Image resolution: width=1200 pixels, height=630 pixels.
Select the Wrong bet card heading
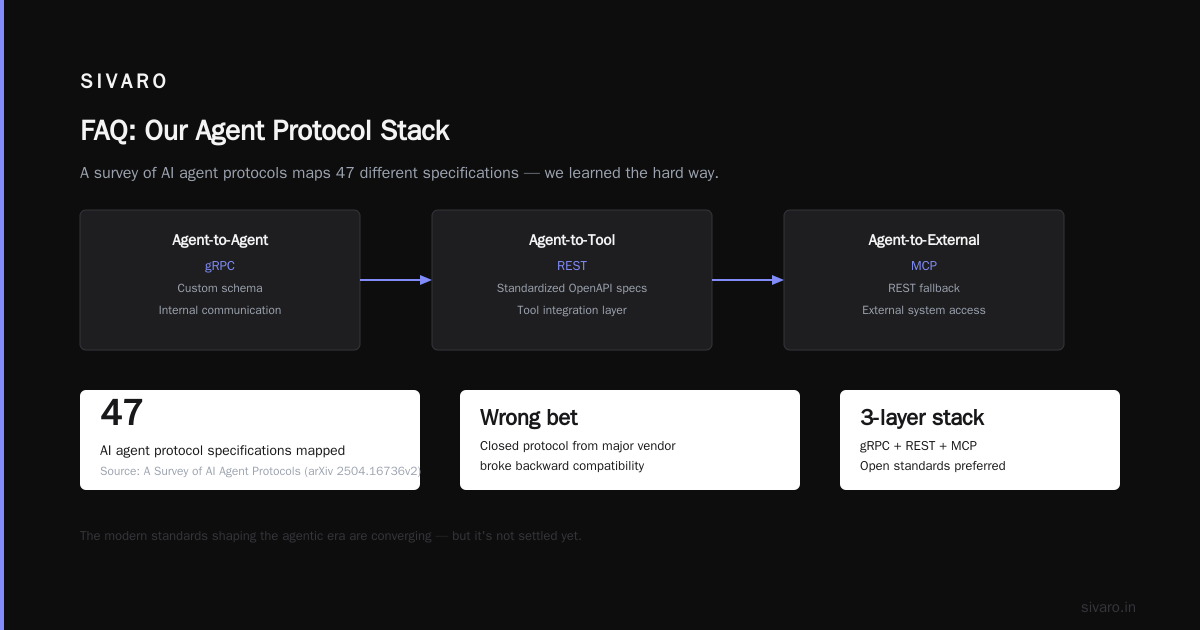click(x=529, y=418)
